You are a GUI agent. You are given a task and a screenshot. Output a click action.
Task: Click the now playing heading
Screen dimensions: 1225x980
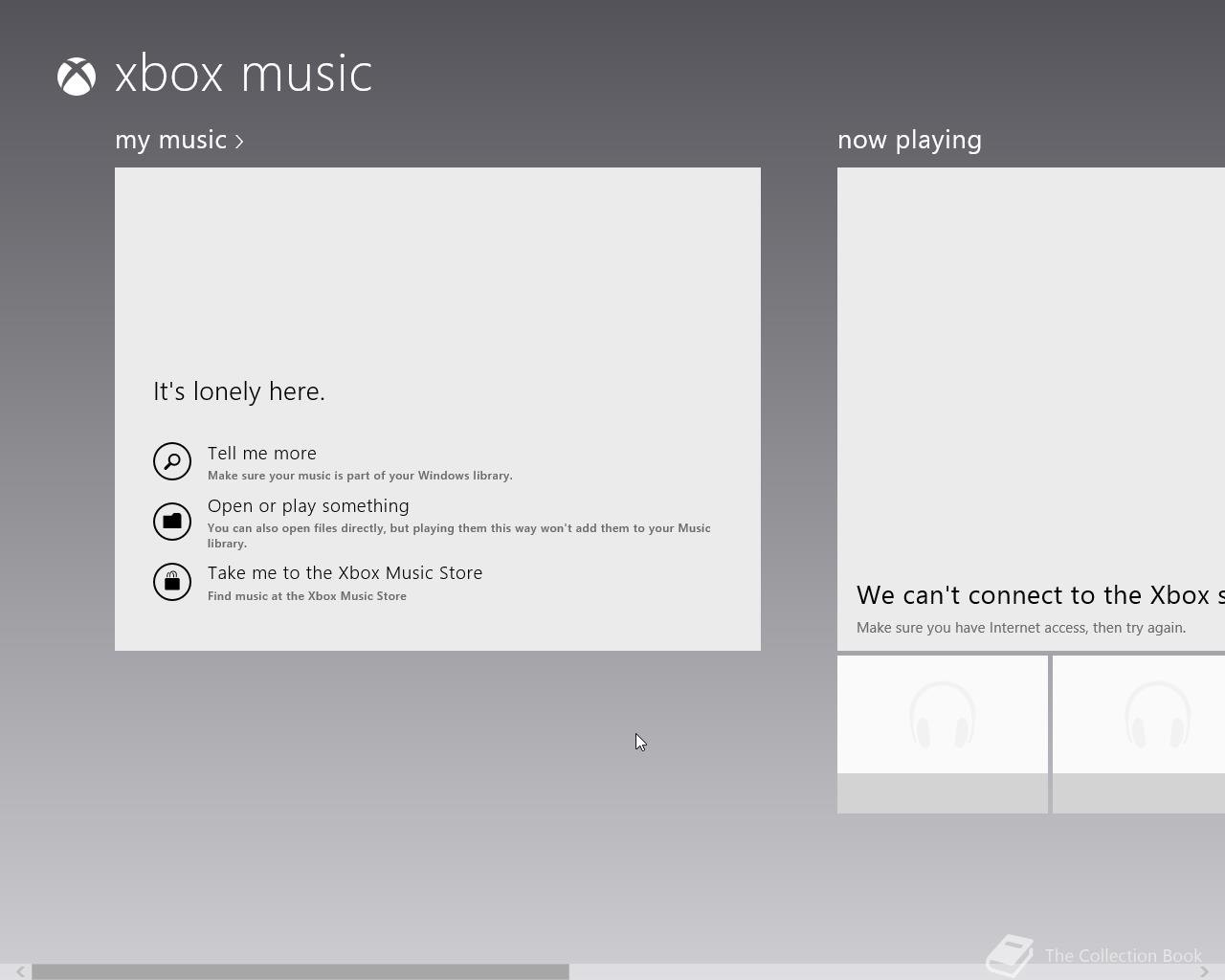[909, 140]
